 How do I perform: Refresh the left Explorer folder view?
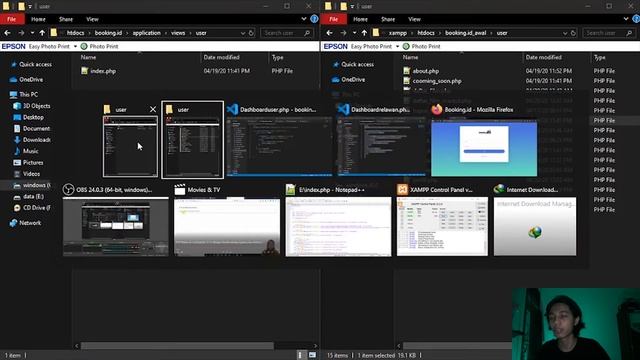pyautogui.click(x=251, y=33)
